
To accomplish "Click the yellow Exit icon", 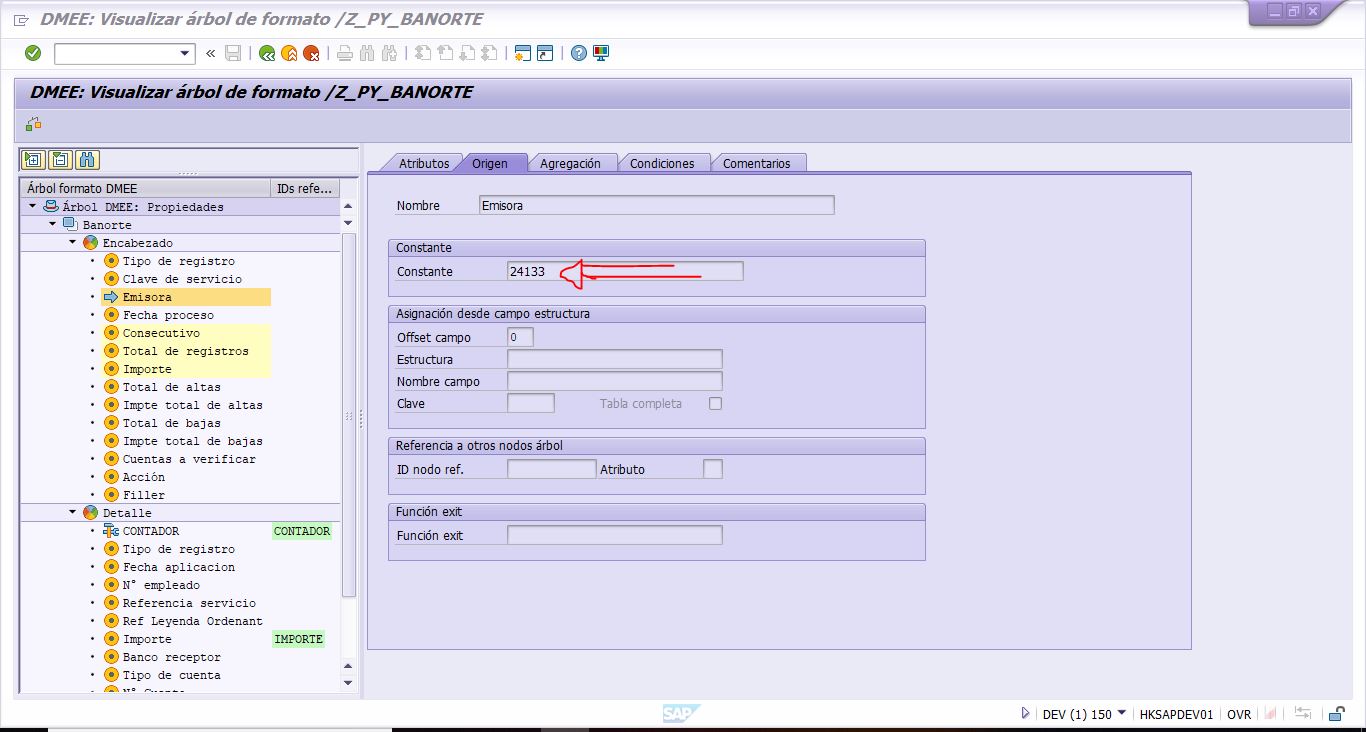I will click(x=289, y=53).
